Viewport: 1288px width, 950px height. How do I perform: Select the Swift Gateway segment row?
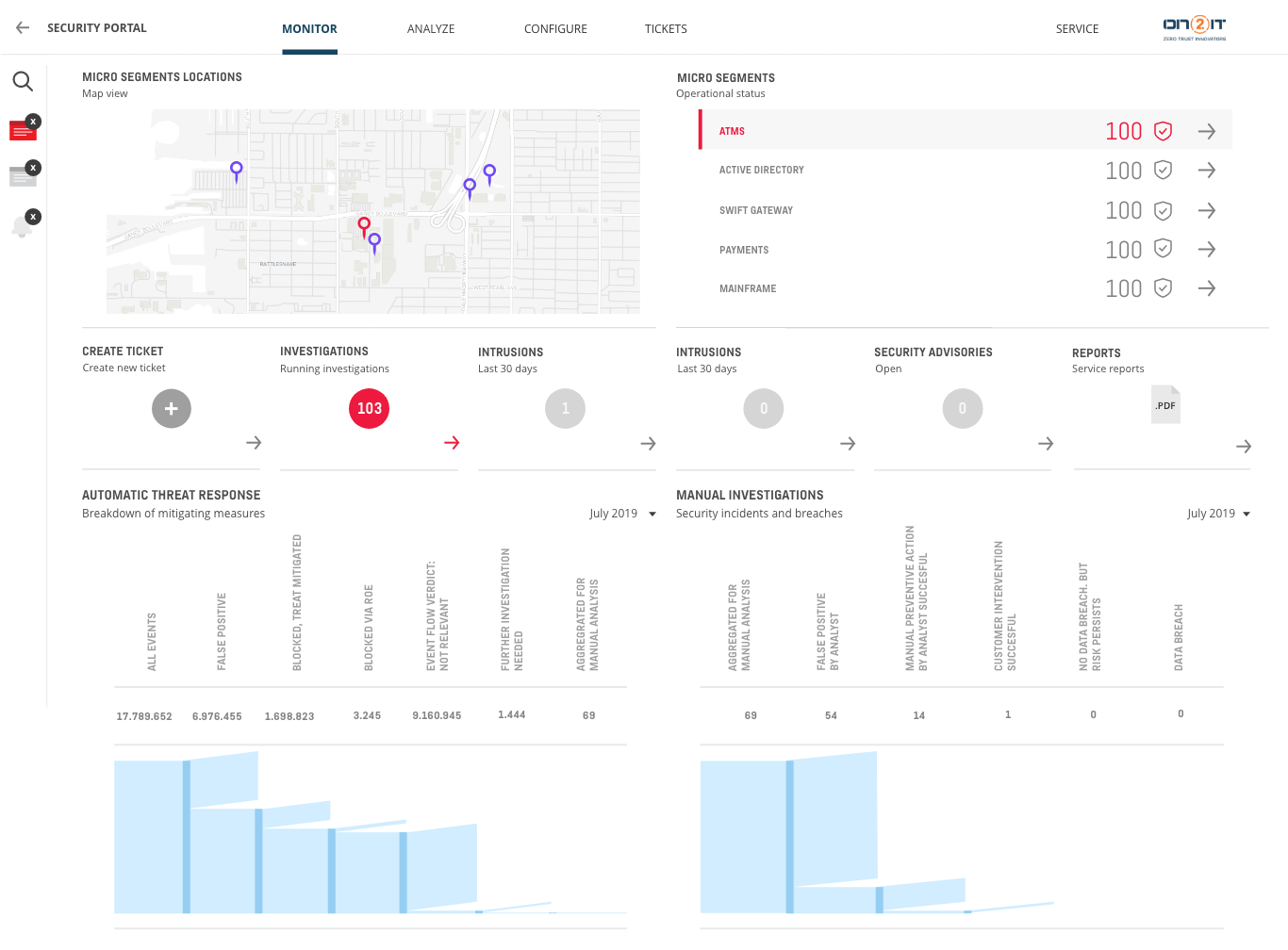click(x=966, y=210)
